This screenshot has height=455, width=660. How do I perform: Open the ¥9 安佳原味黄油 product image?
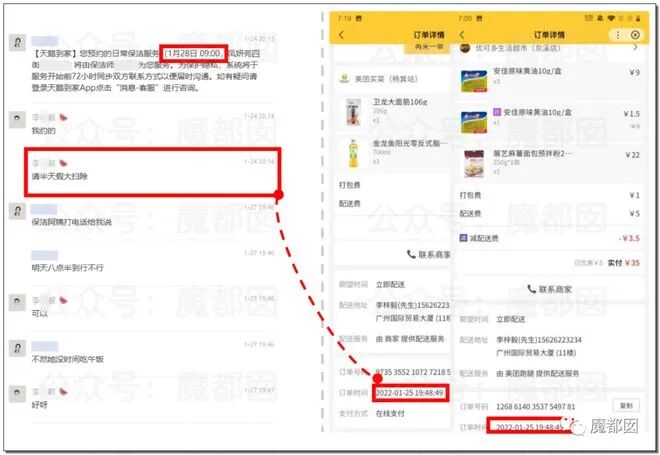coord(474,81)
